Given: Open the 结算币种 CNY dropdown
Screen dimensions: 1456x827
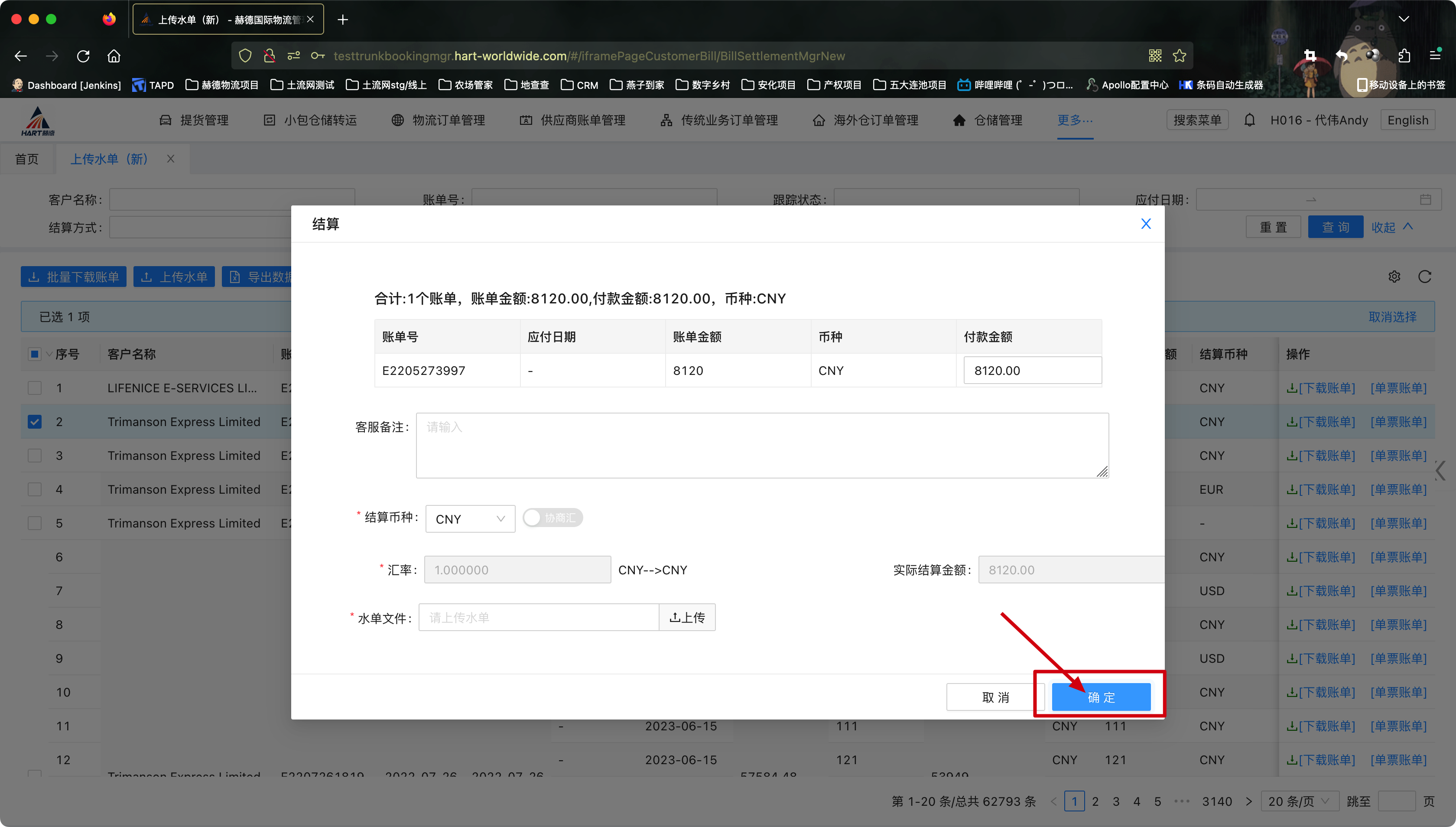Looking at the screenshot, I should (x=470, y=518).
